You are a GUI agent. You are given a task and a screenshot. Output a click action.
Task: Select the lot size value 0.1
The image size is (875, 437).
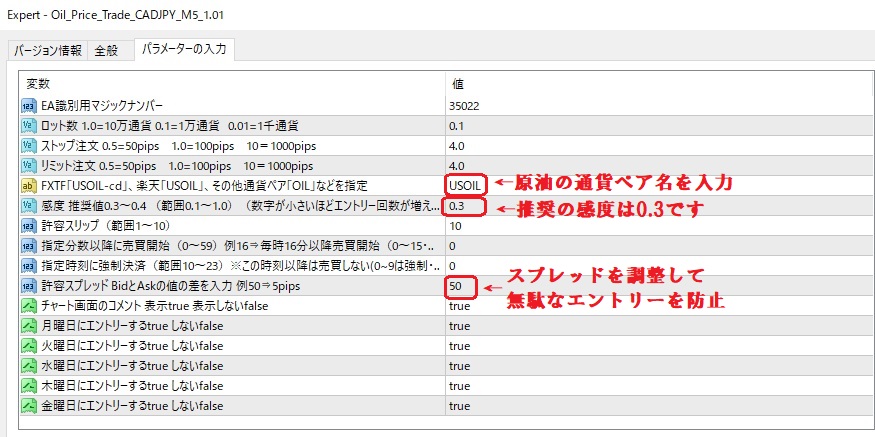(x=456, y=126)
